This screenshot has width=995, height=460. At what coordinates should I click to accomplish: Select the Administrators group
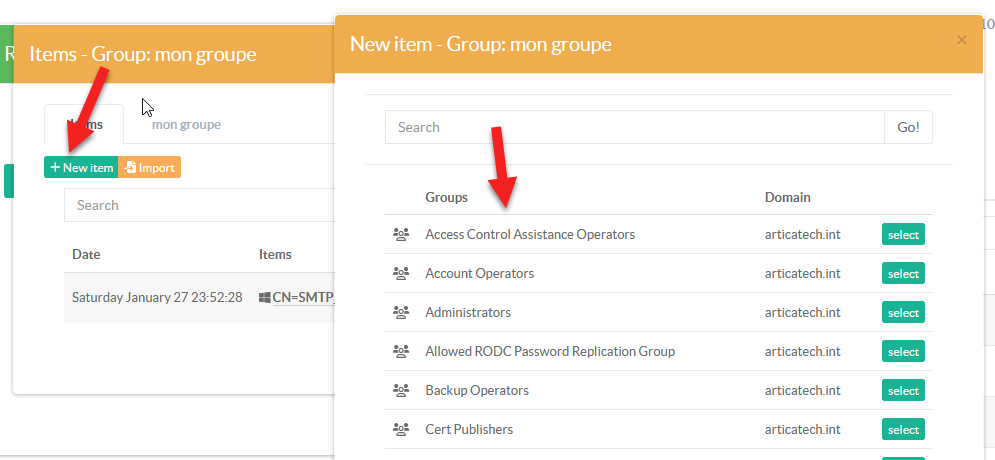pos(902,313)
